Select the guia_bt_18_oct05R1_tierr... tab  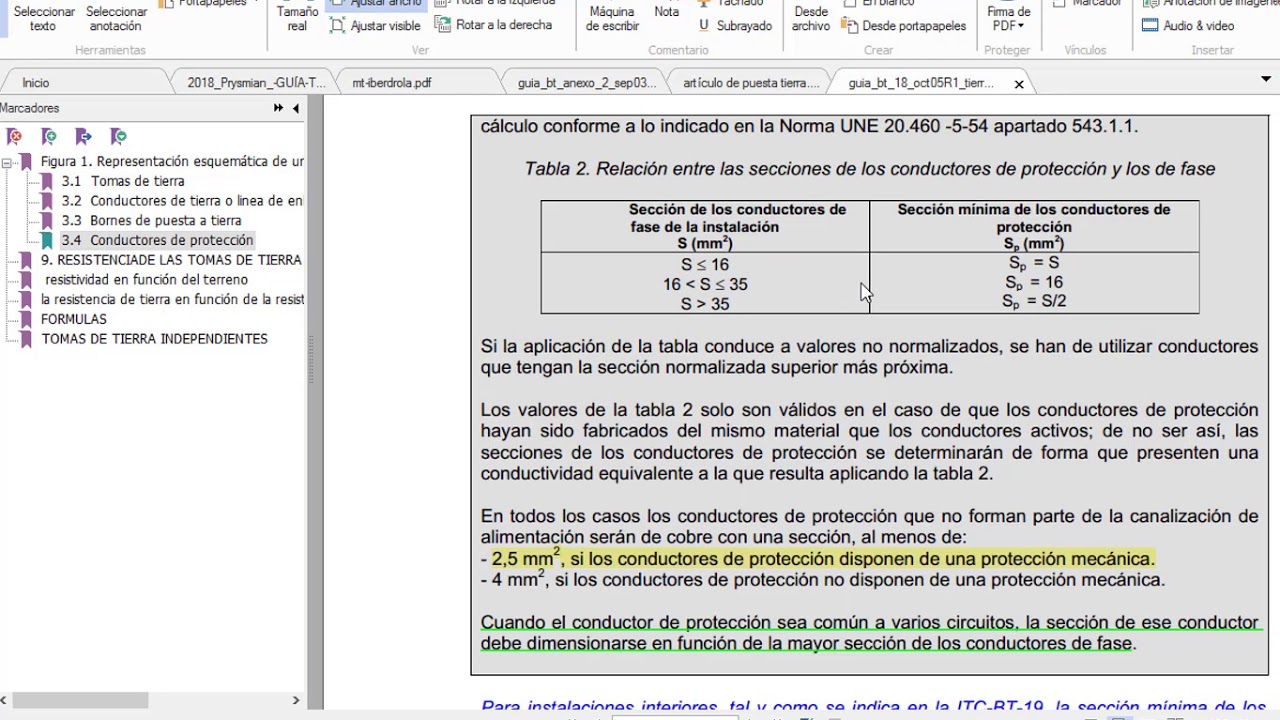[921, 83]
